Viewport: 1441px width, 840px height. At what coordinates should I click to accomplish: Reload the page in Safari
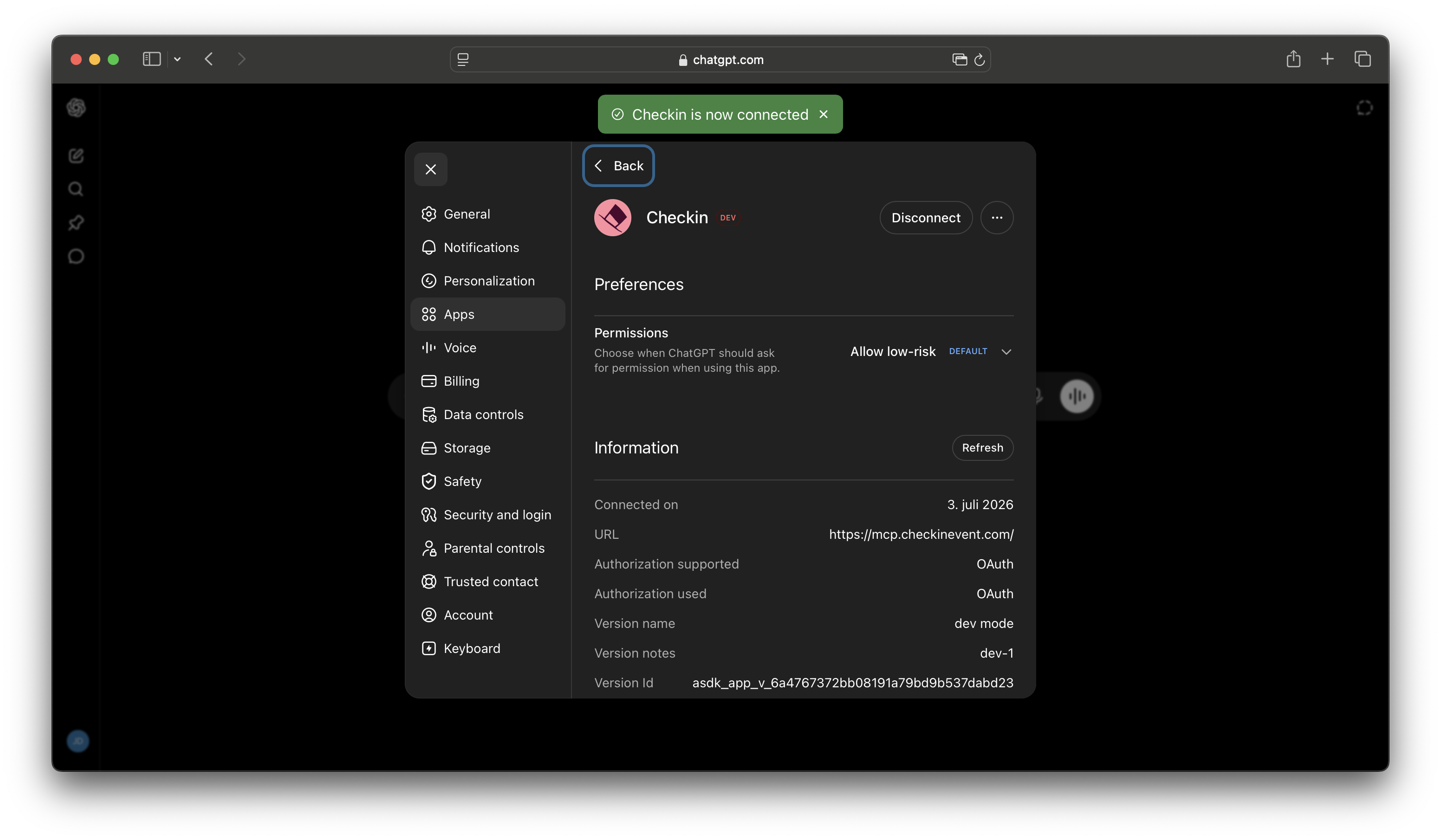(x=980, y=59)
